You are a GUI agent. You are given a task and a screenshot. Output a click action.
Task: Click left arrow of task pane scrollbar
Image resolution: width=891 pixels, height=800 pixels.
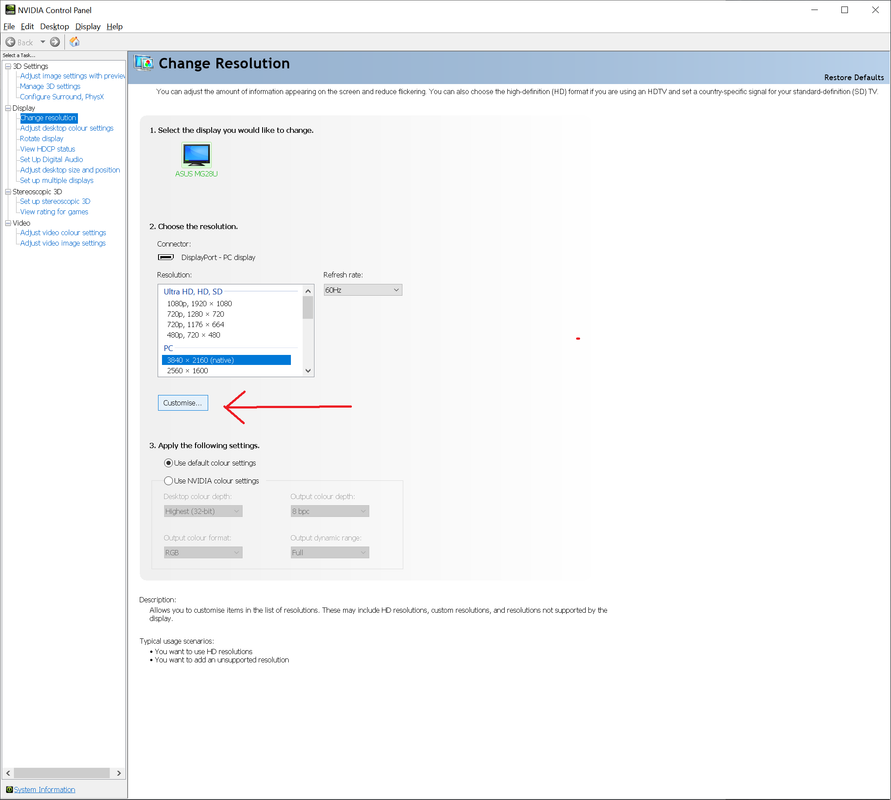coord(8,773)
